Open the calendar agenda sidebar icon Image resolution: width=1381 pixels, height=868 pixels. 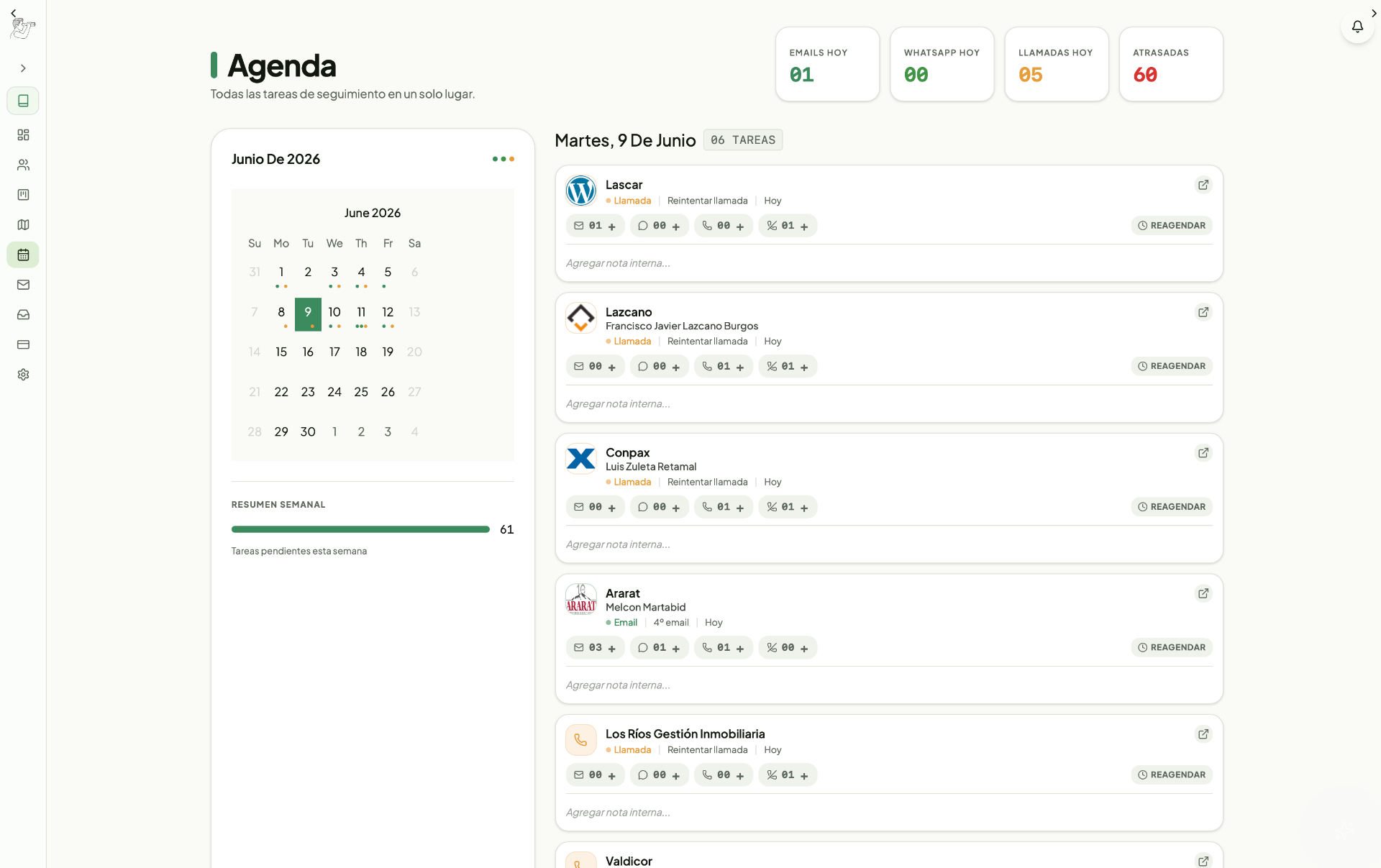[x=23, y=255]
